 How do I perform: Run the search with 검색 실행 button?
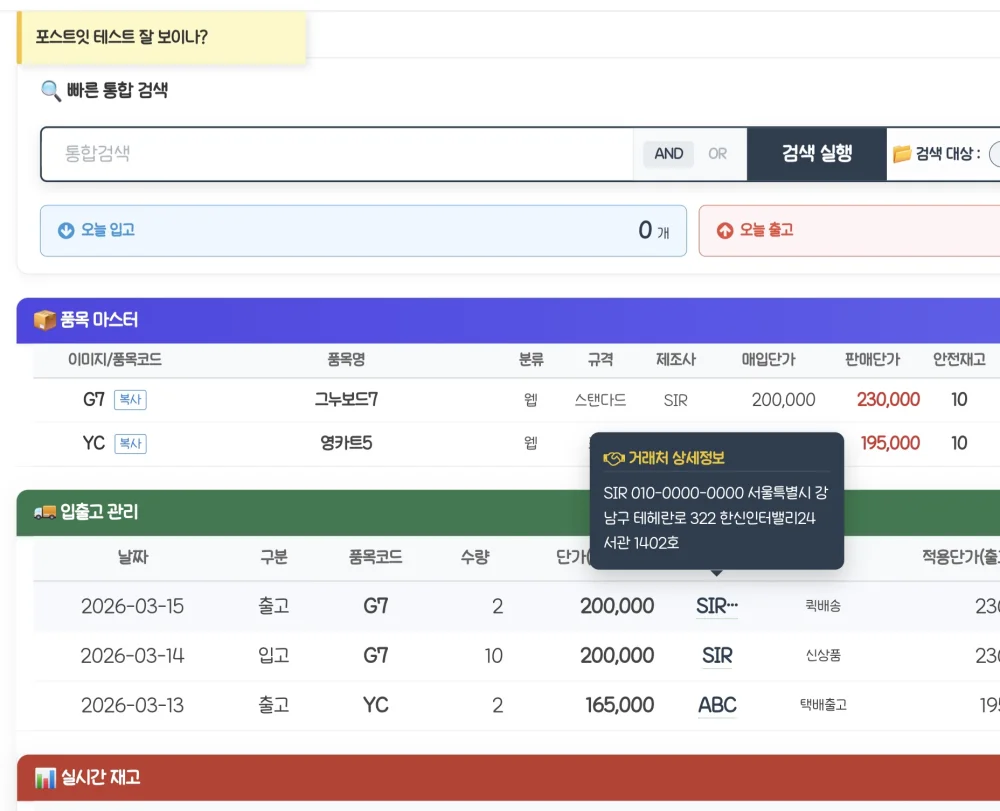(x=816, y=154)
